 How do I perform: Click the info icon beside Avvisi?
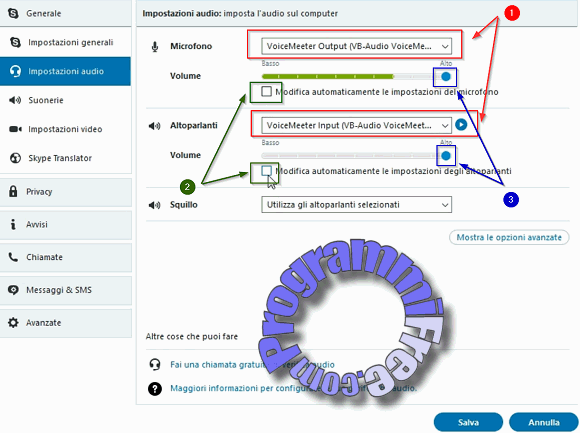tap(13, 224)
